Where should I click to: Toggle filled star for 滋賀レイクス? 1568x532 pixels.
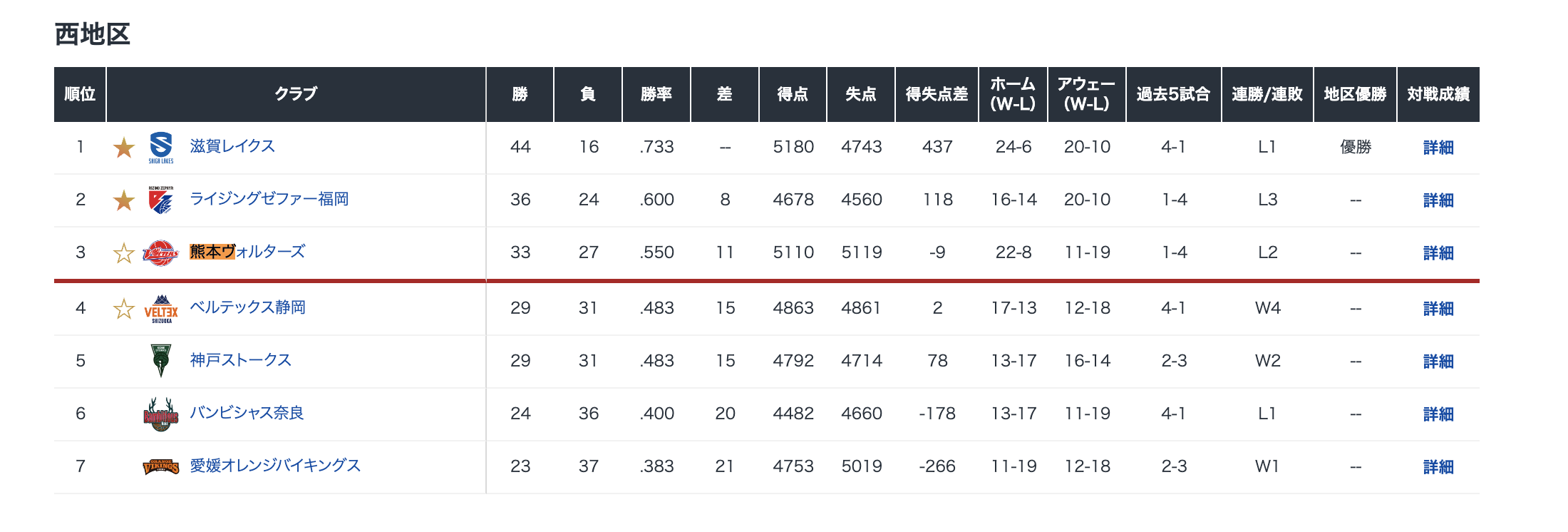(x=124, y=148)
